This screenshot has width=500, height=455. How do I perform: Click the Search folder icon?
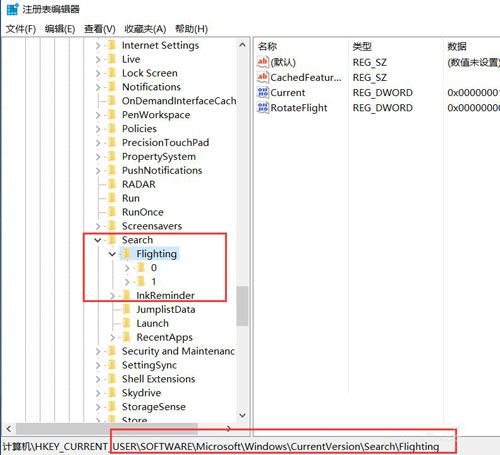[x=112, y=240]
